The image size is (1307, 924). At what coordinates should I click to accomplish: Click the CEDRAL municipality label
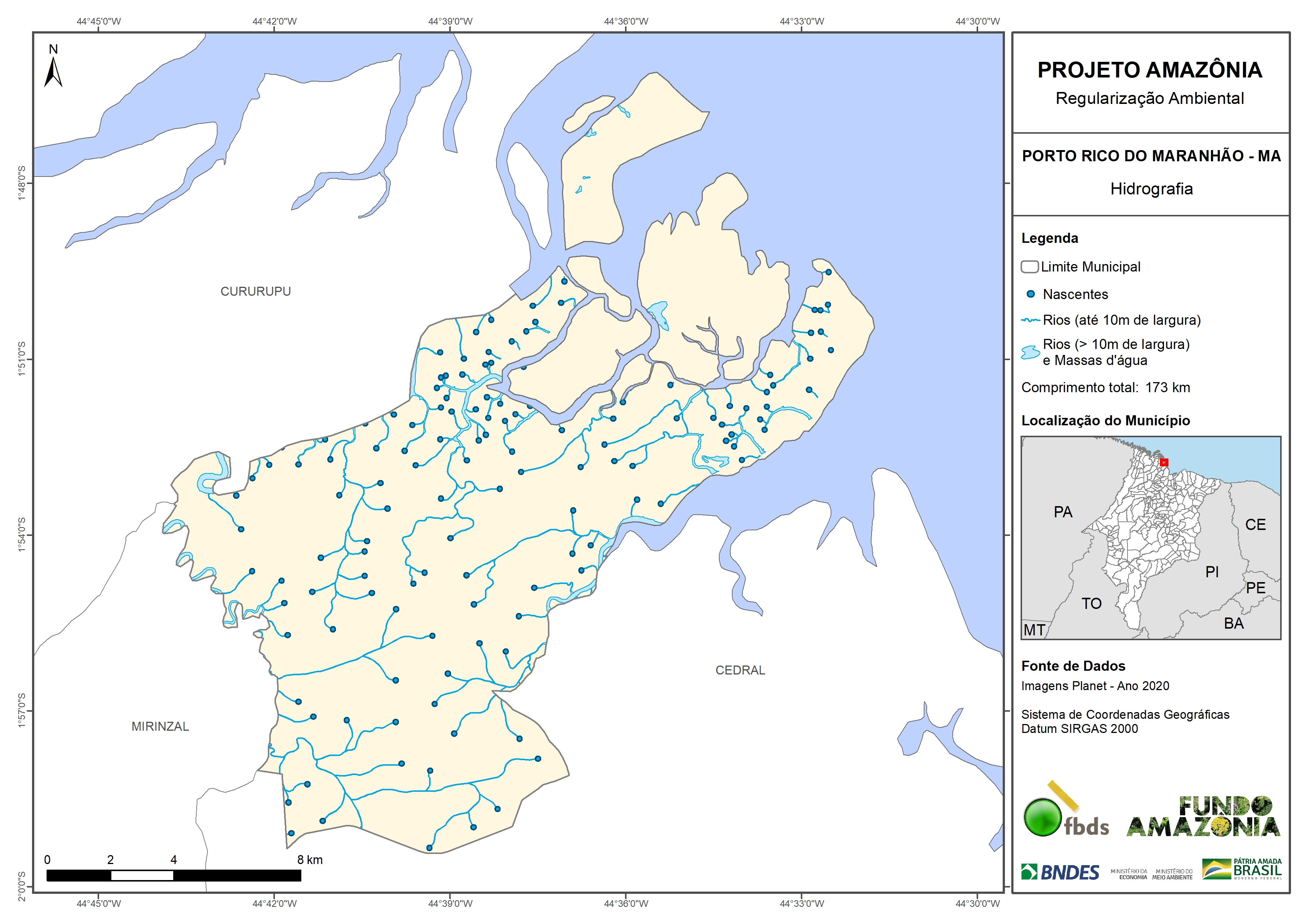tap(740, 670)
